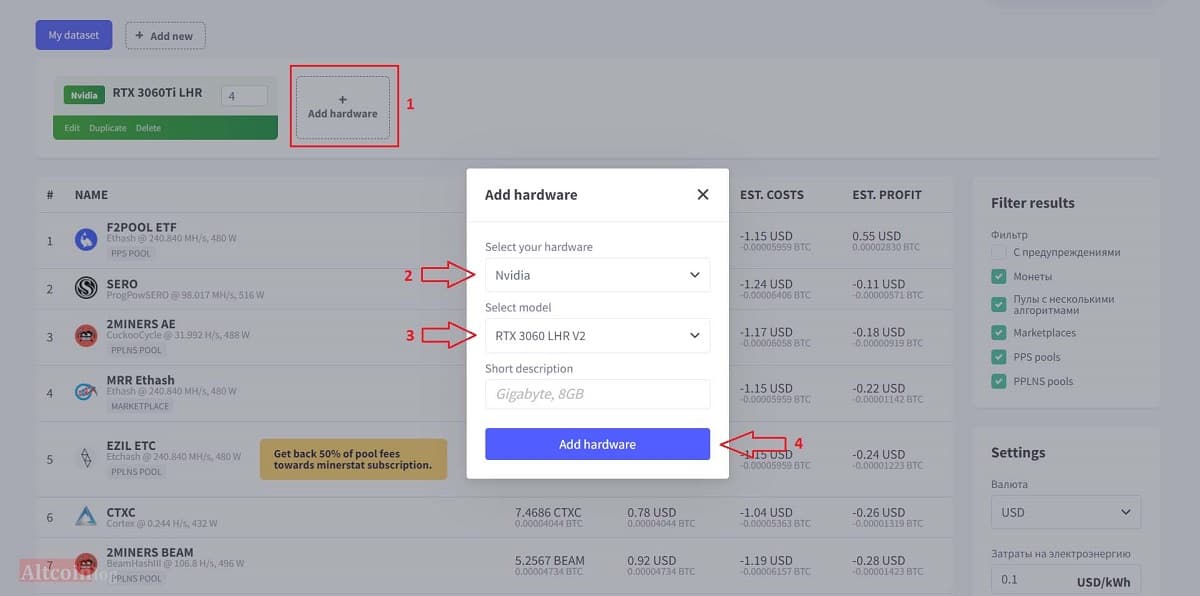Uncheck the 'Монеты' filter checkbox
Image resolution: width=1200 pixels, height=596 pixels.
tap(999, 276)
